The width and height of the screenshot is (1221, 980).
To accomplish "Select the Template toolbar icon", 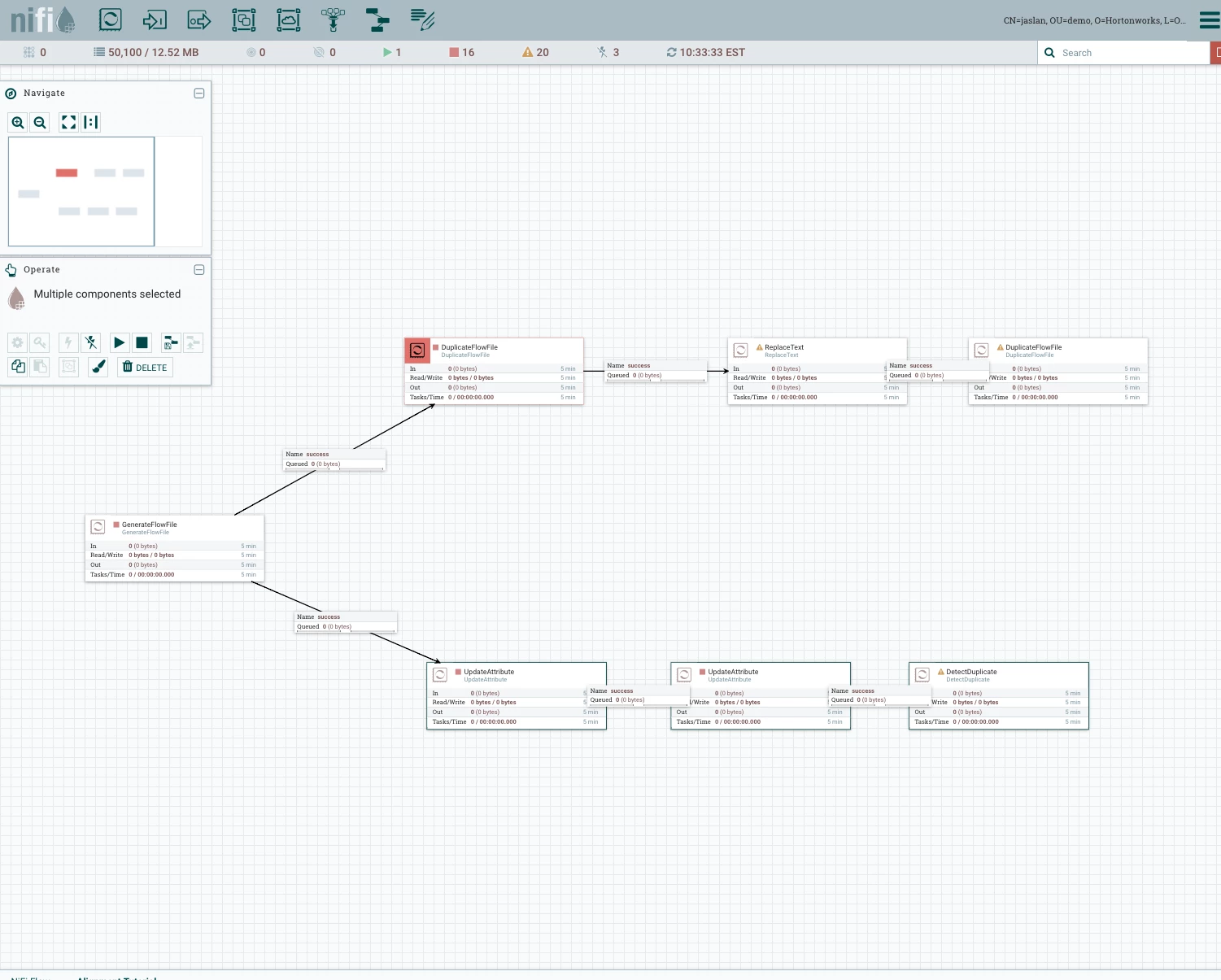I will [x=377, y=20].
